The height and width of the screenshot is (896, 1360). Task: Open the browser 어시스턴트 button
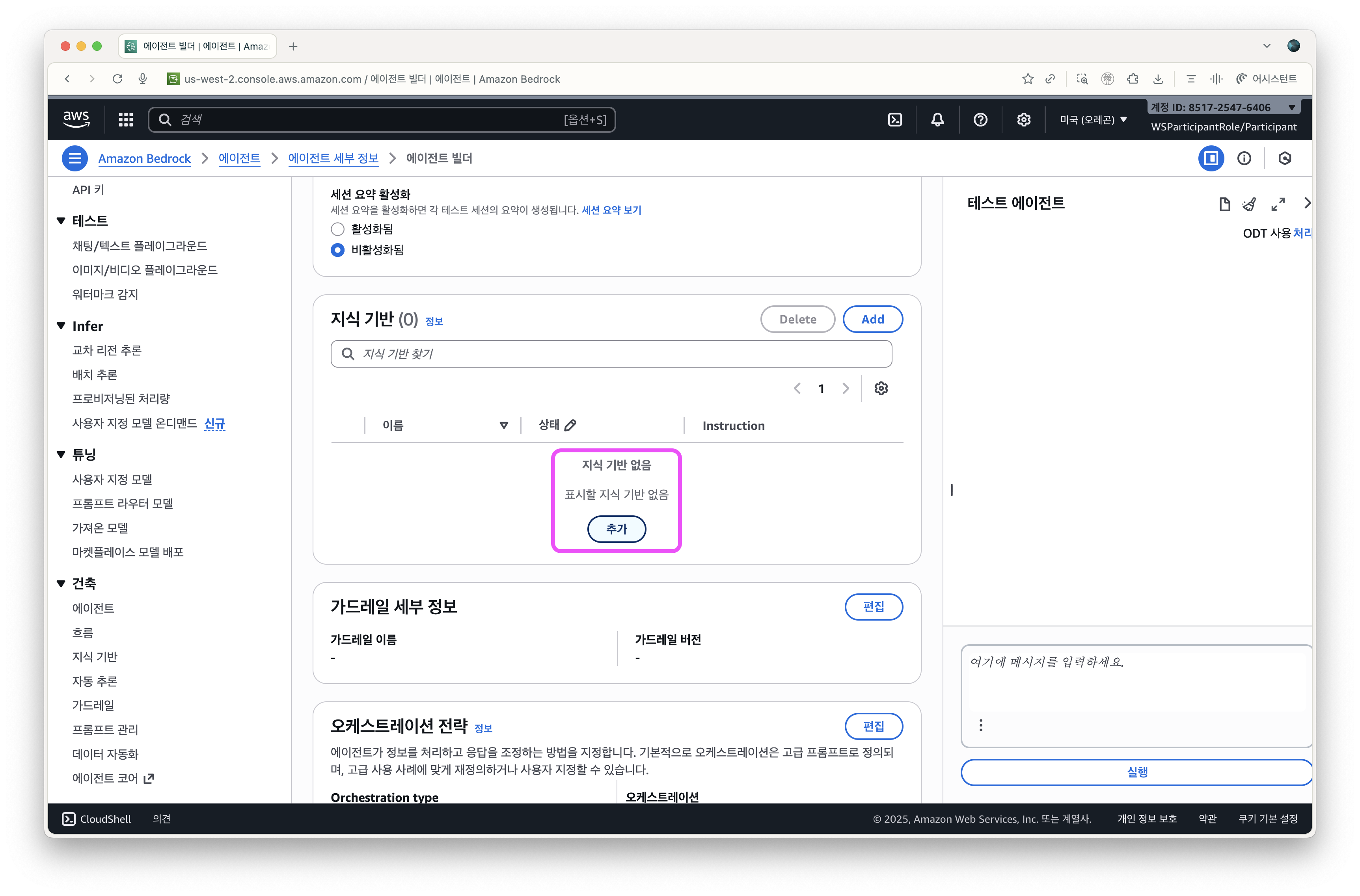tap(1266, 79)
